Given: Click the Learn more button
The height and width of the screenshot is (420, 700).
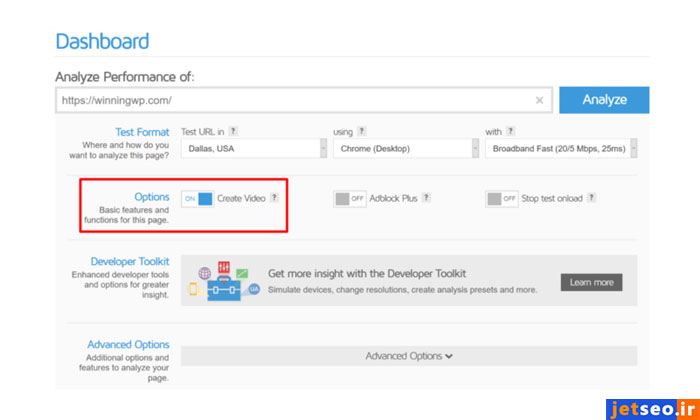Looking at the screenshot, I should tap(591, 282).
